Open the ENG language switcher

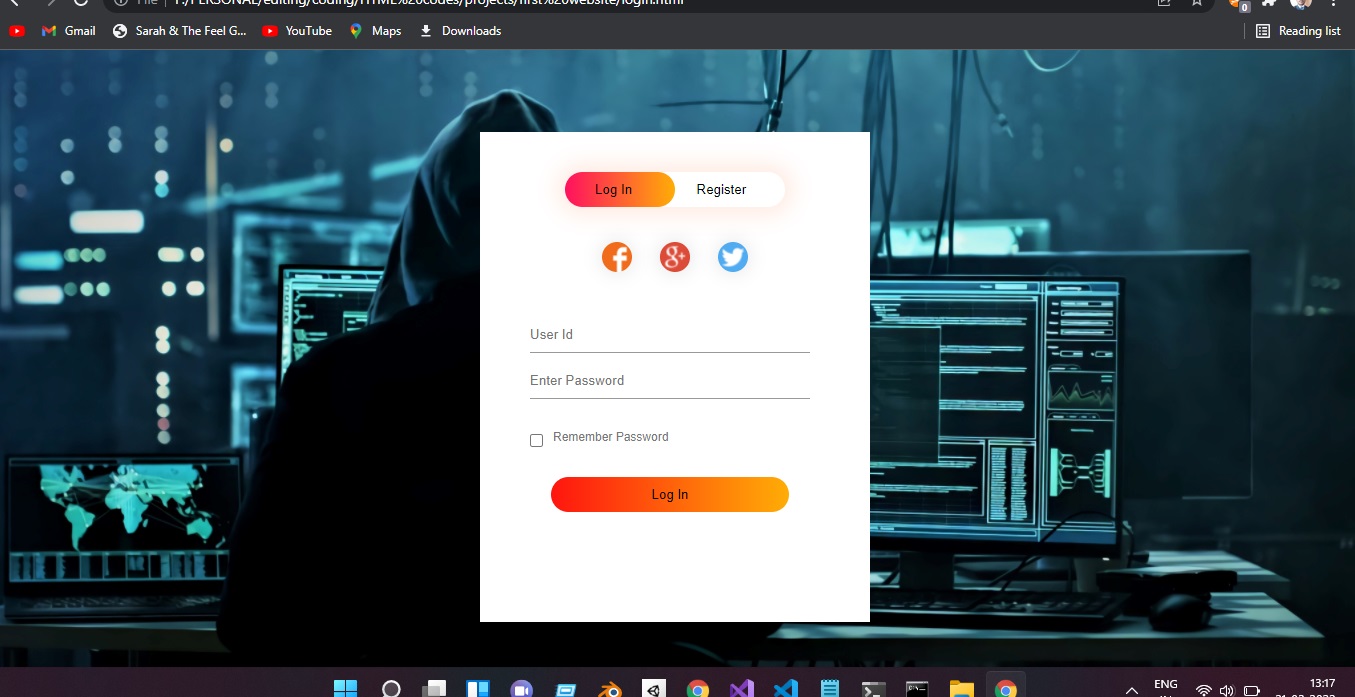(x=1165, y=687)
